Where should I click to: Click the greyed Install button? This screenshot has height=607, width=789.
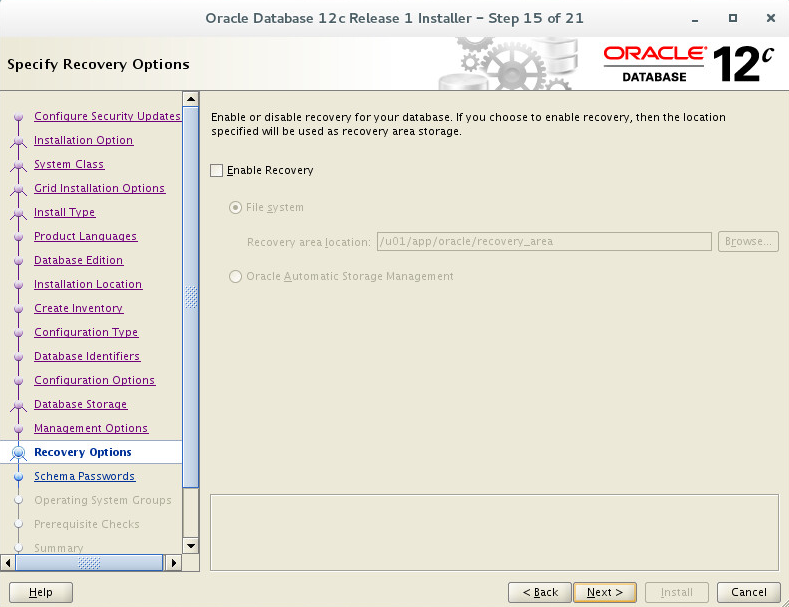tap(677, 592)
